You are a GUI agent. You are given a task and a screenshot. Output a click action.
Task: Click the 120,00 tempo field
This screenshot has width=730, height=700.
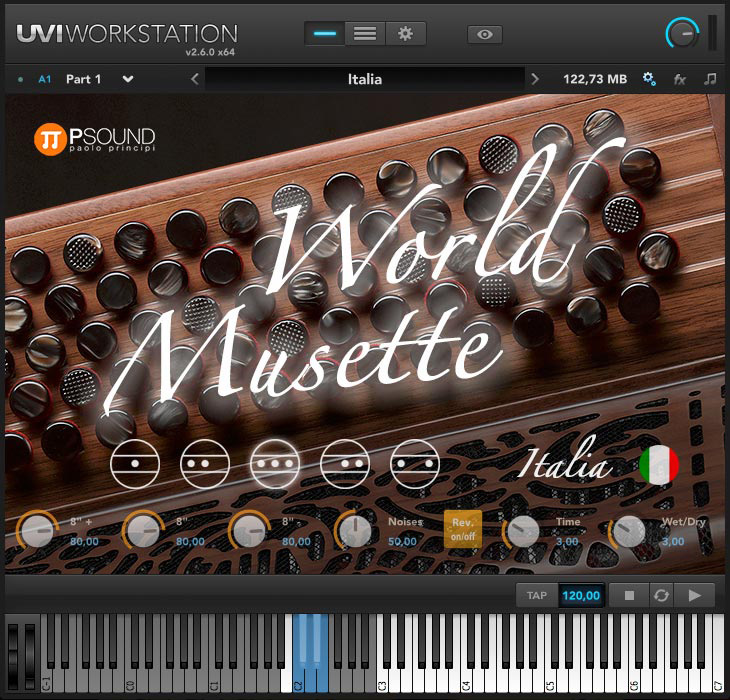[x=581, y=595]
